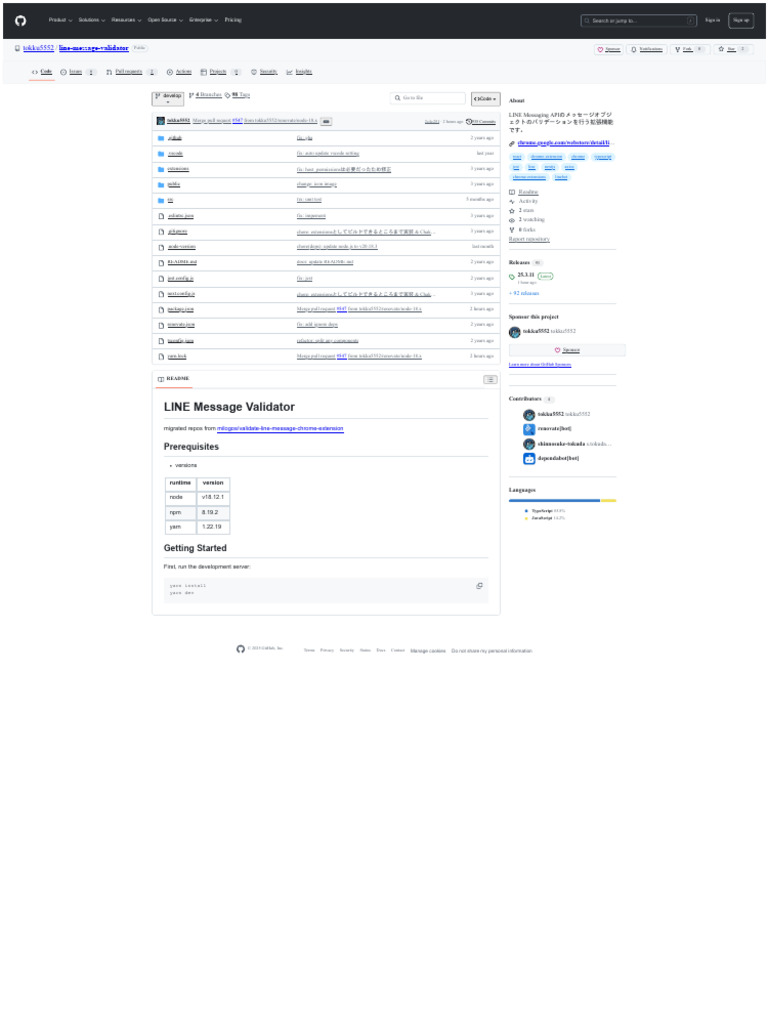Click the Sponsor button in repo header
This screenshot has height=1024, width=768.
[609, 49]
